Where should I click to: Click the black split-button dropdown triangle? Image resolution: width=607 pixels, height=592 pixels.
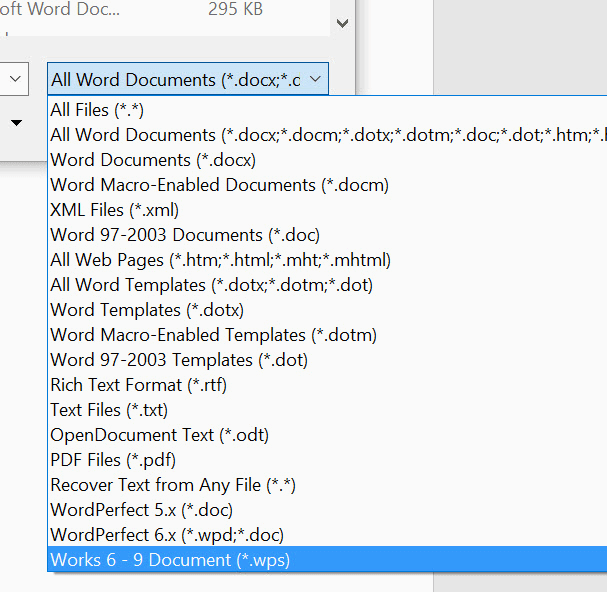[16, 123]
